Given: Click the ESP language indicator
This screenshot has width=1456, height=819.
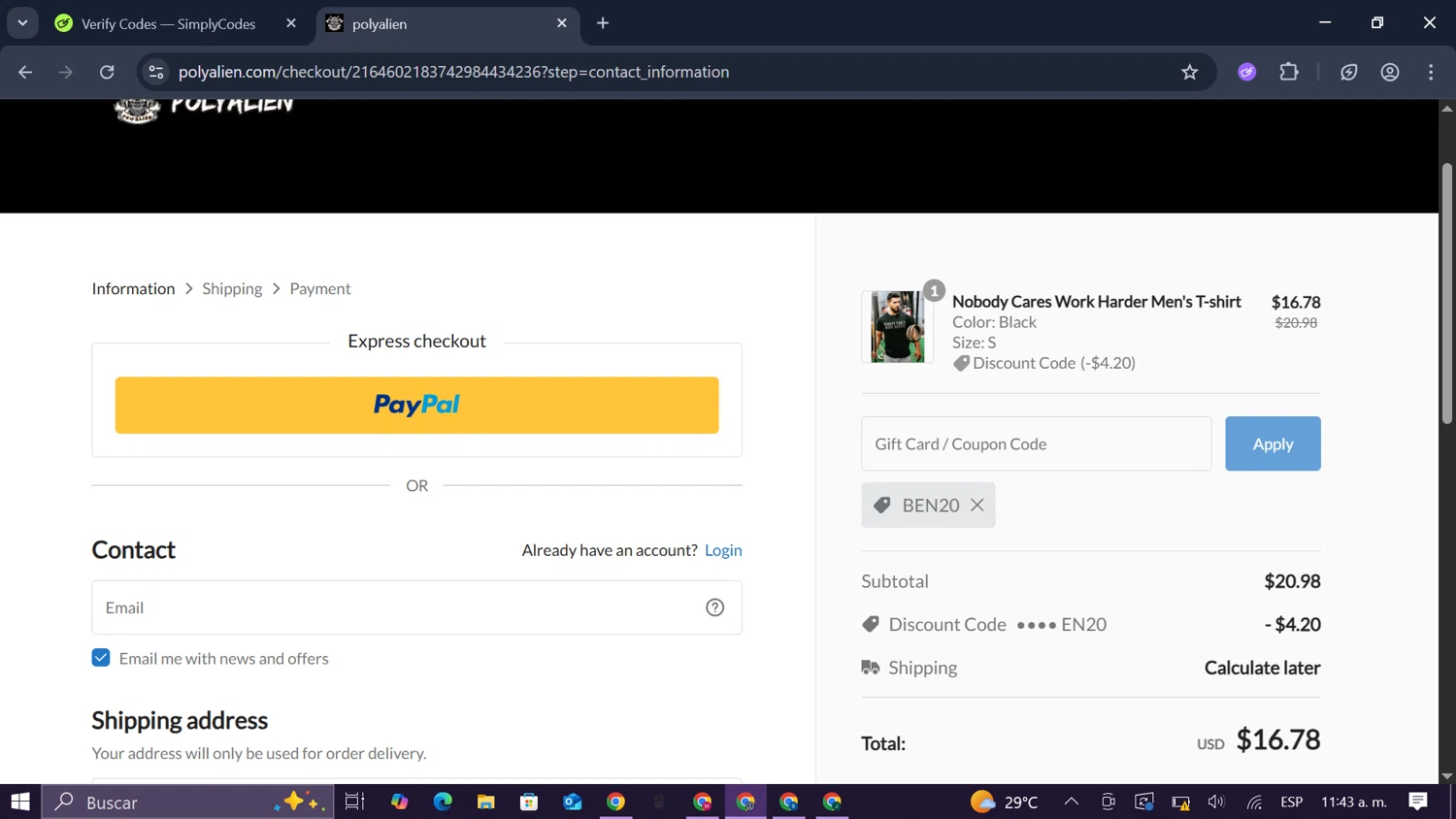Looking at the screenshot, I should (x=1291, y=802).
